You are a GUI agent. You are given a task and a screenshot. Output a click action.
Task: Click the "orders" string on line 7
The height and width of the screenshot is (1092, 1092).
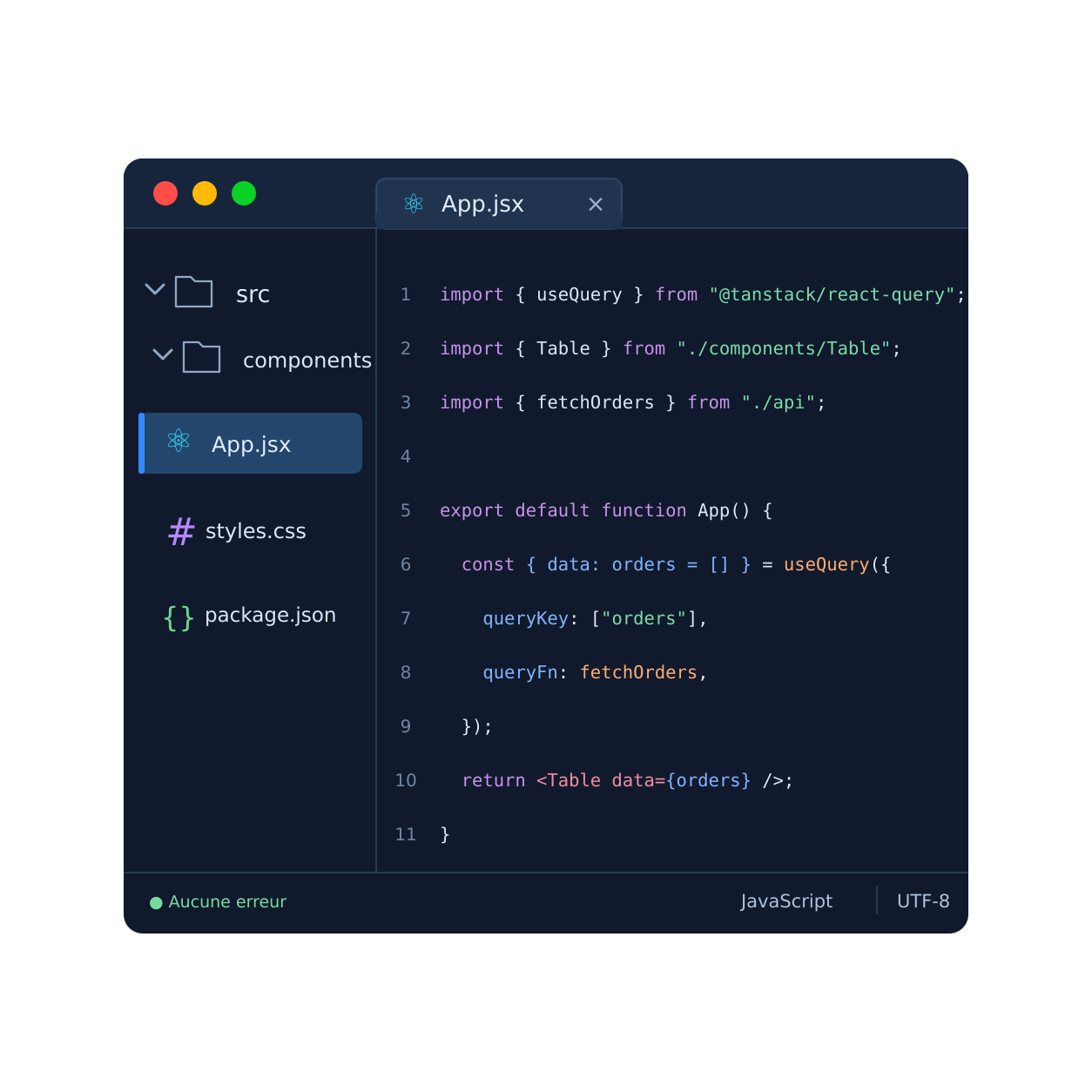(644, 618)
